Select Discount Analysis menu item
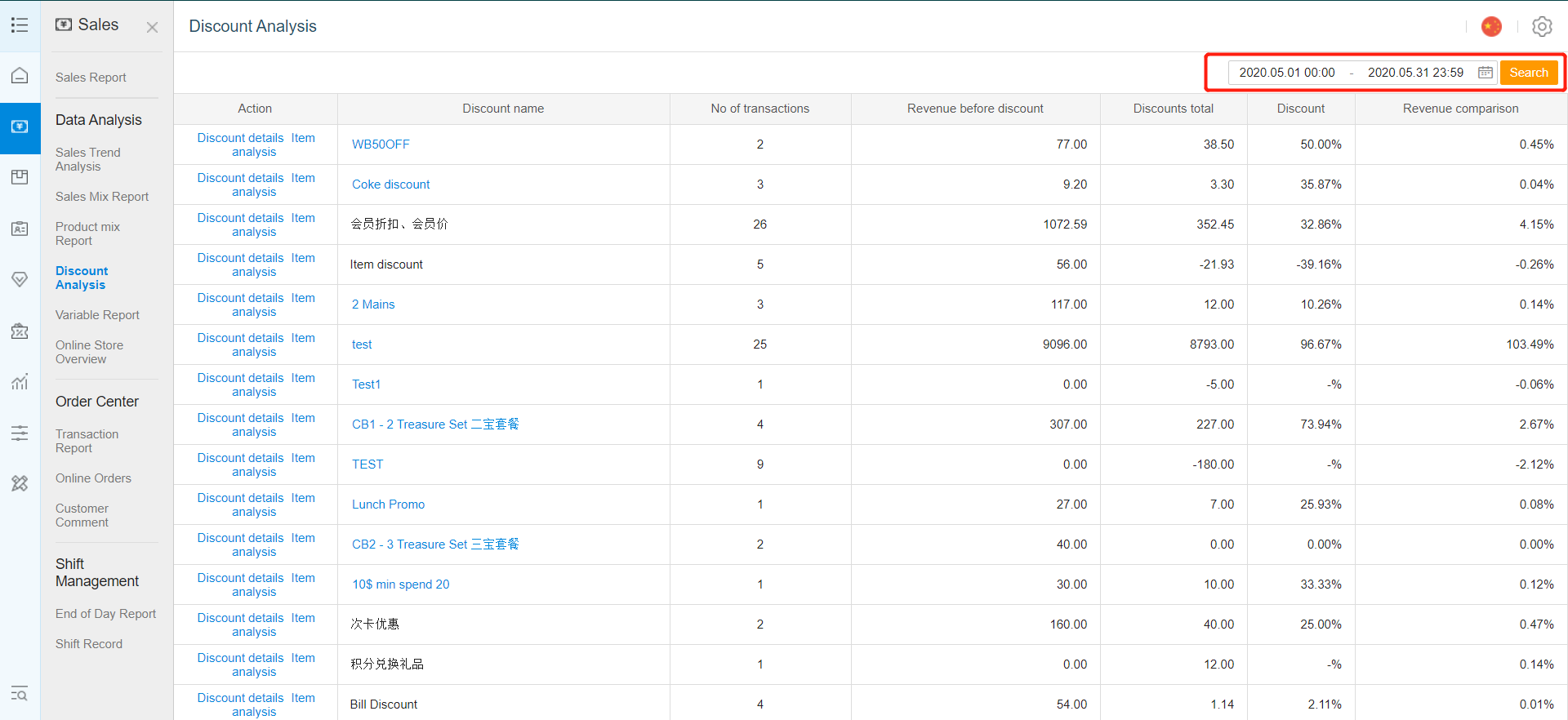The width and height of the screenshot is (1568, 720). point(82,278)
